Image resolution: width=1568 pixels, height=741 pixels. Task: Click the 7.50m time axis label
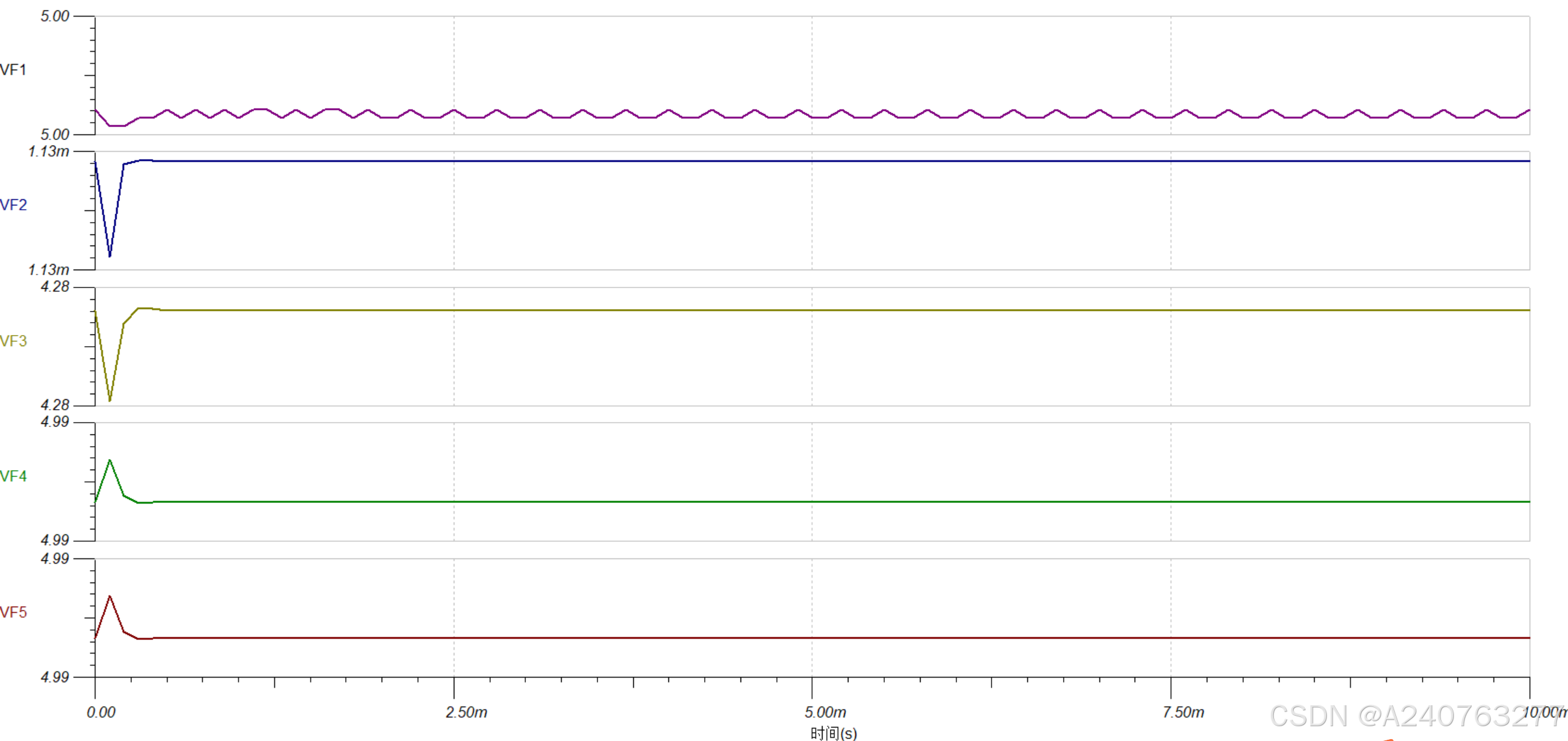click(1183, 712)
